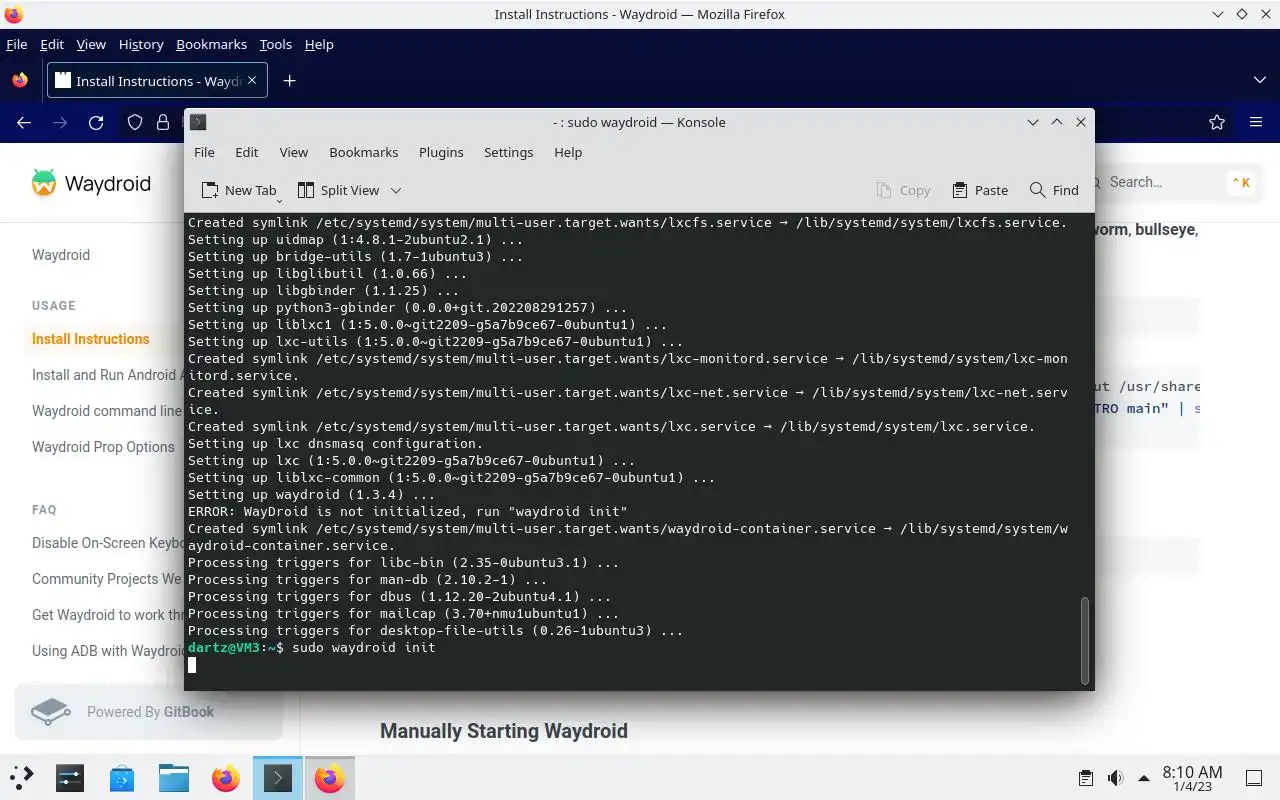Click Manually Starting Waydroid heading
Viewport: 1280px width, 800px height.
click(x=504, y=731)
